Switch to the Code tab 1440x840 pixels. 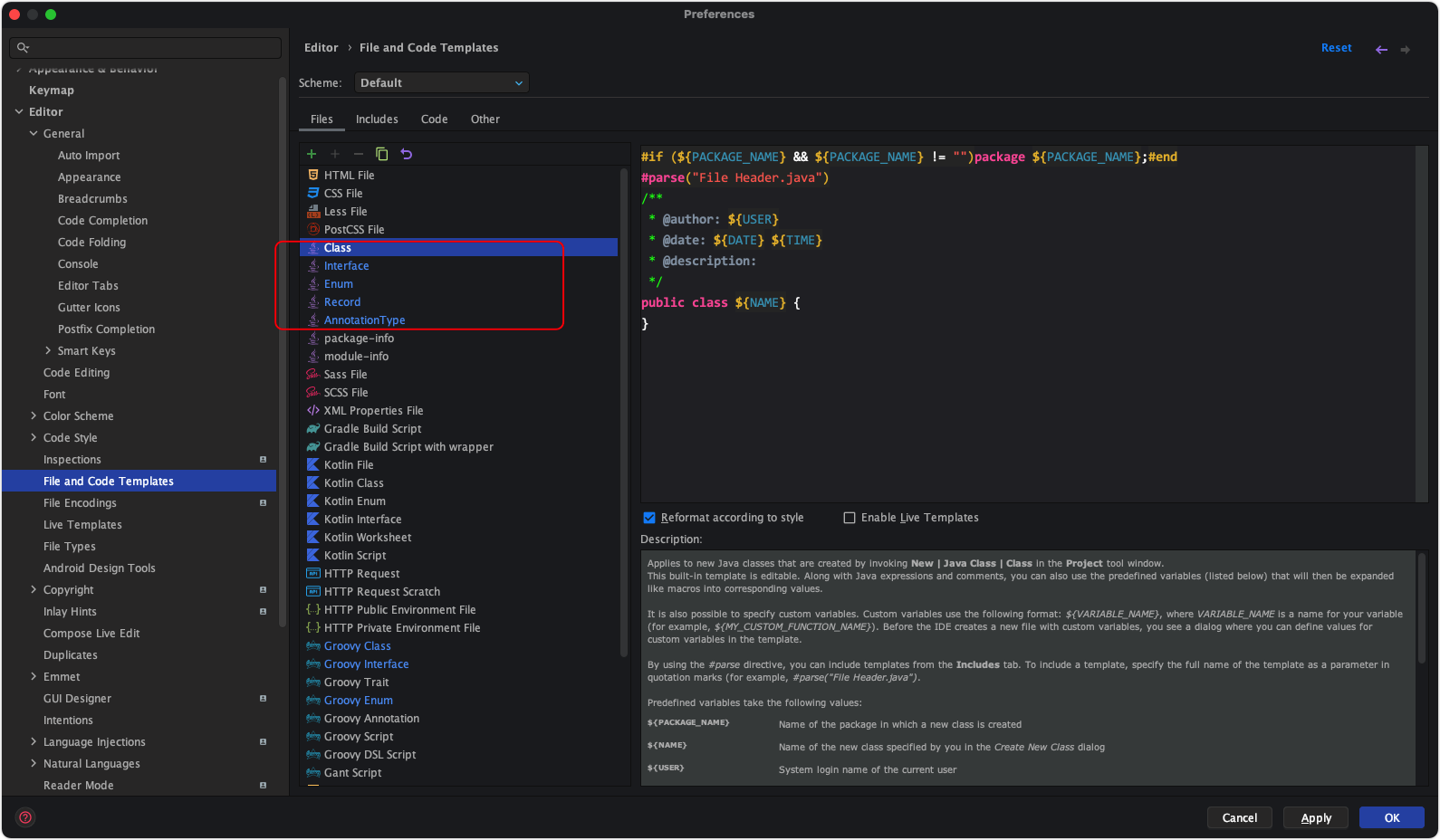tap(434, 119)
